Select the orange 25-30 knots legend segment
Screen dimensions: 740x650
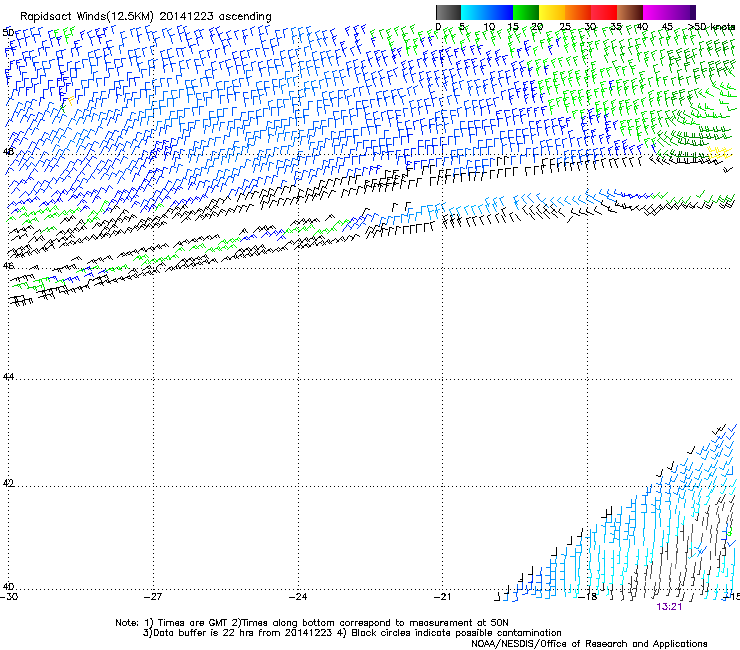tap(578, 12)
